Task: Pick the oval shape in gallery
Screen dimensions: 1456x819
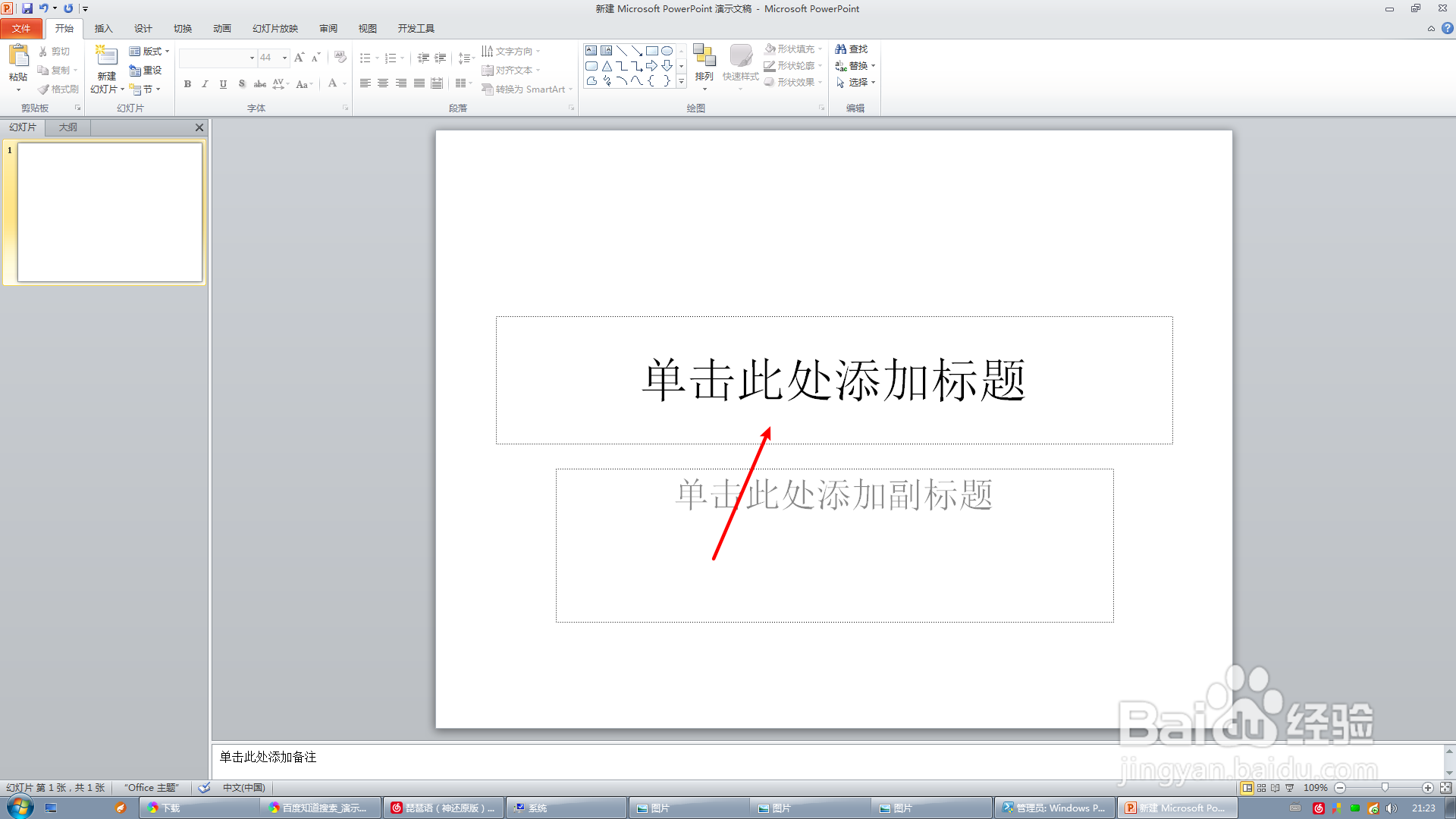Action: pos(667,51)
